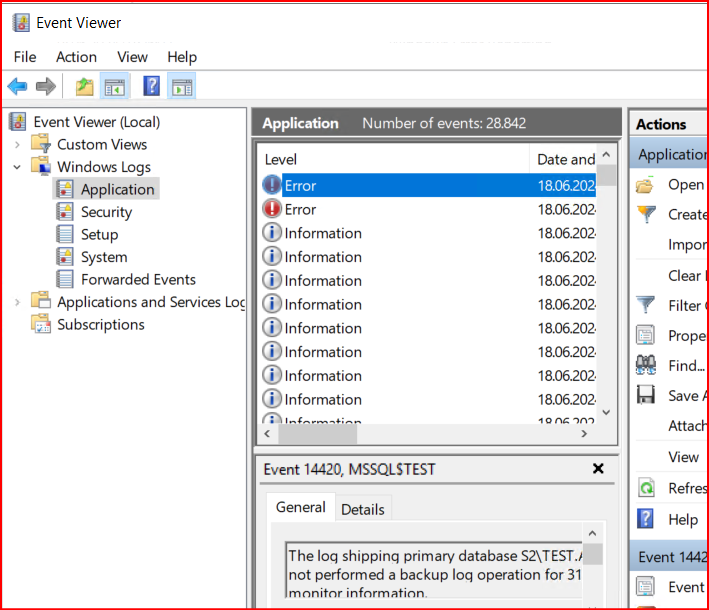
Task: Click Import Custom View action link
Action: (x=688, y=245)
